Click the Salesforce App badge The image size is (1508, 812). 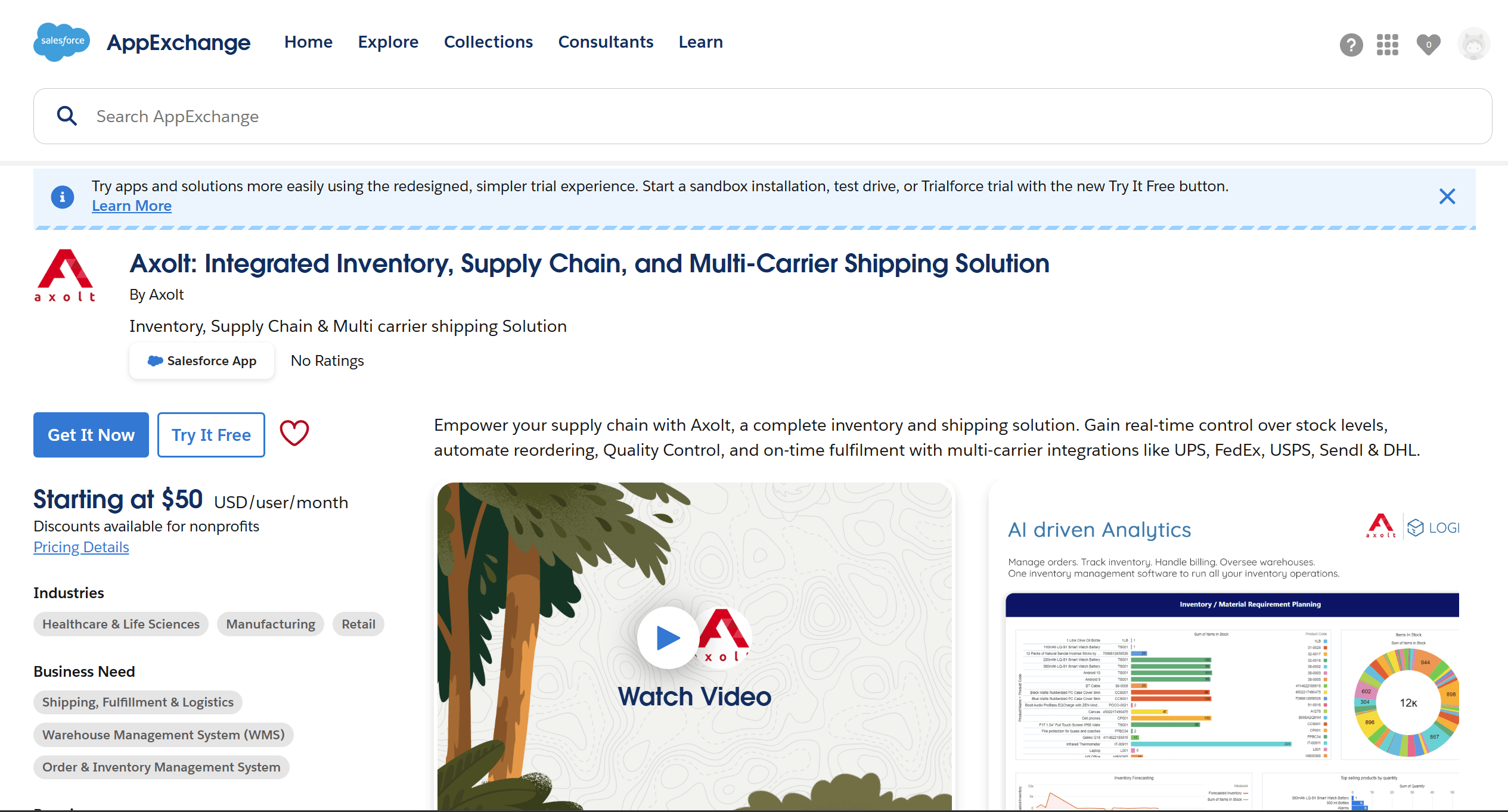201,360
